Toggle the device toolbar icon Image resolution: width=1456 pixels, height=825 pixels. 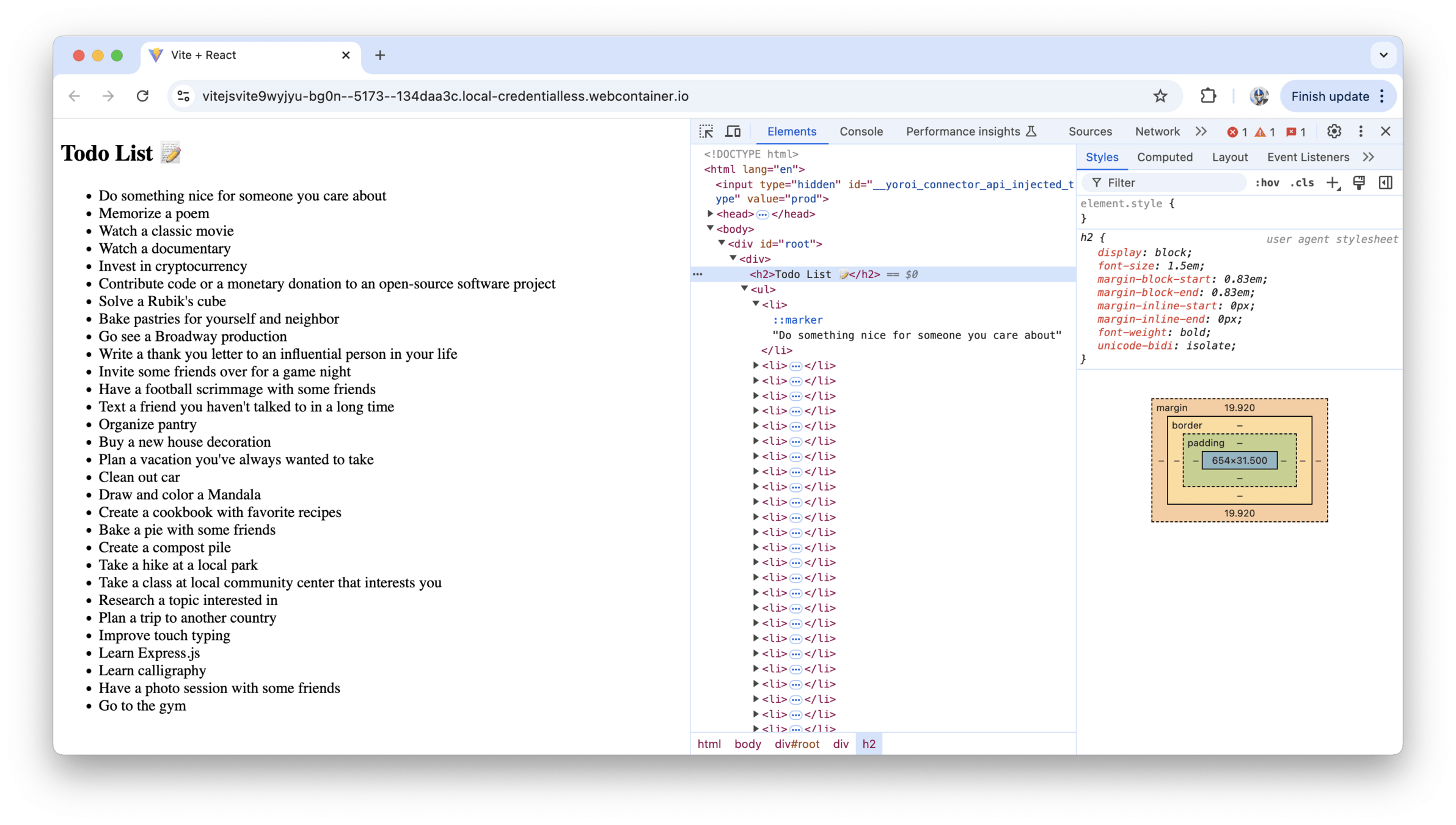click(x=733, y=131)
